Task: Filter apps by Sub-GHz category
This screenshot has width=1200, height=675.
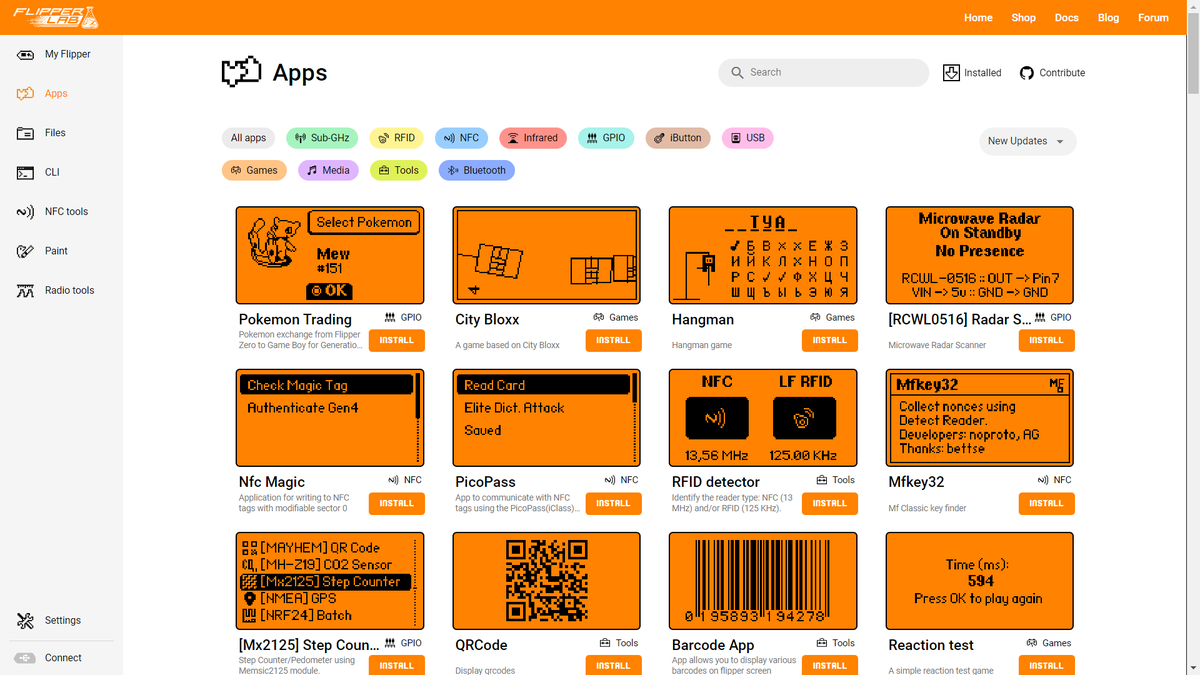Action: click(x=322, y=138)
